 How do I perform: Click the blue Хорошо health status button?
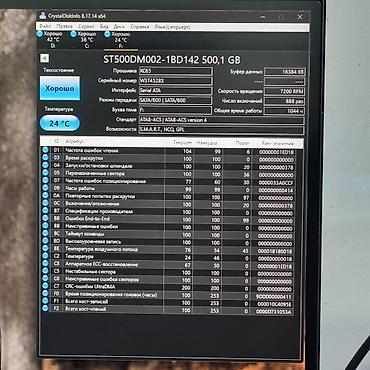click(x=60, y=88)
